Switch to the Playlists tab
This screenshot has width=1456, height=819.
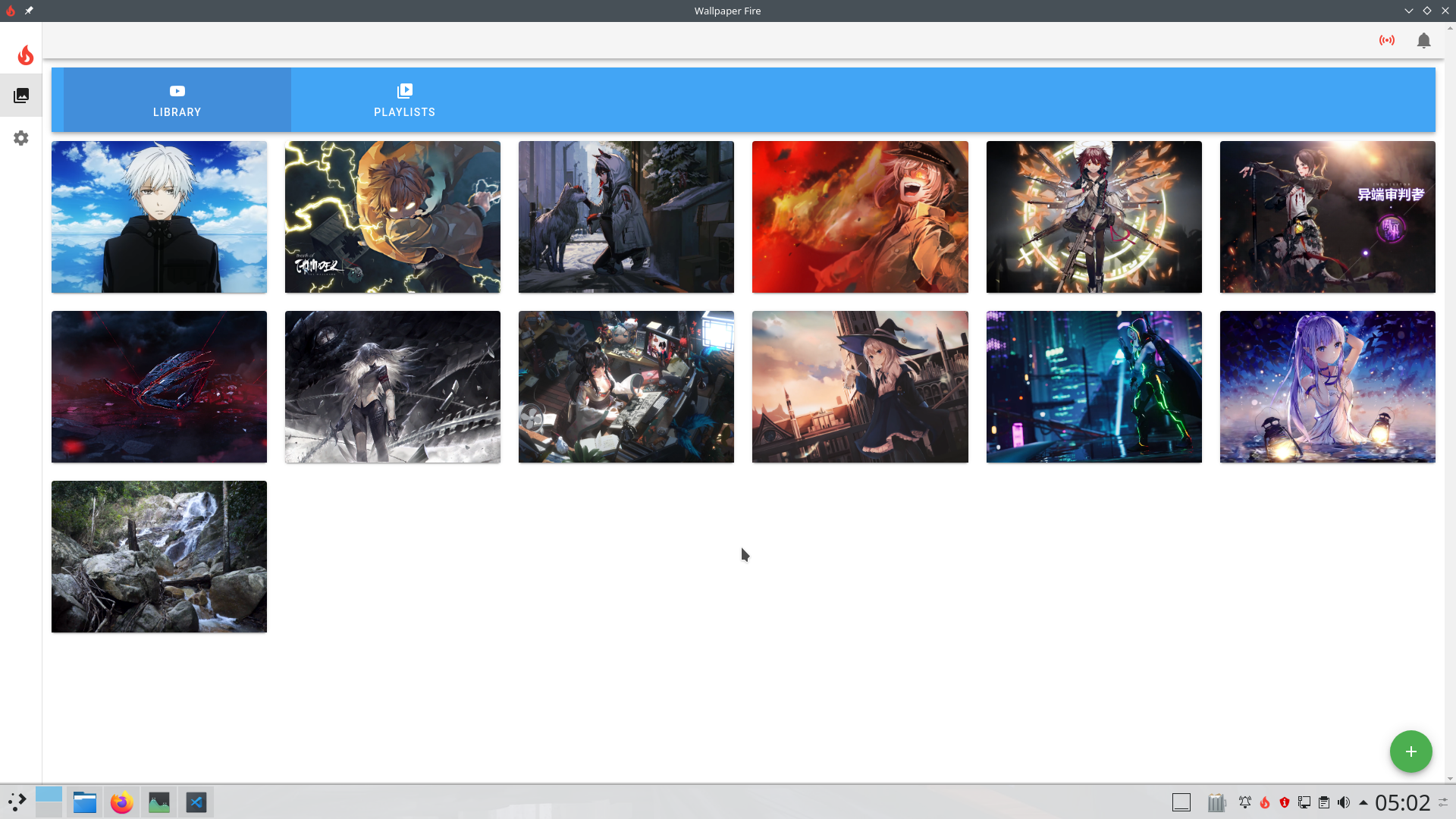404,100
